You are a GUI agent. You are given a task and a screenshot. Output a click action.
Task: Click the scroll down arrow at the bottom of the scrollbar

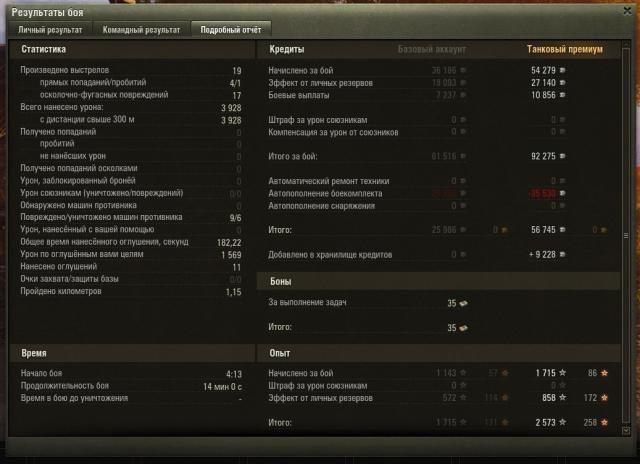(626, 431)
